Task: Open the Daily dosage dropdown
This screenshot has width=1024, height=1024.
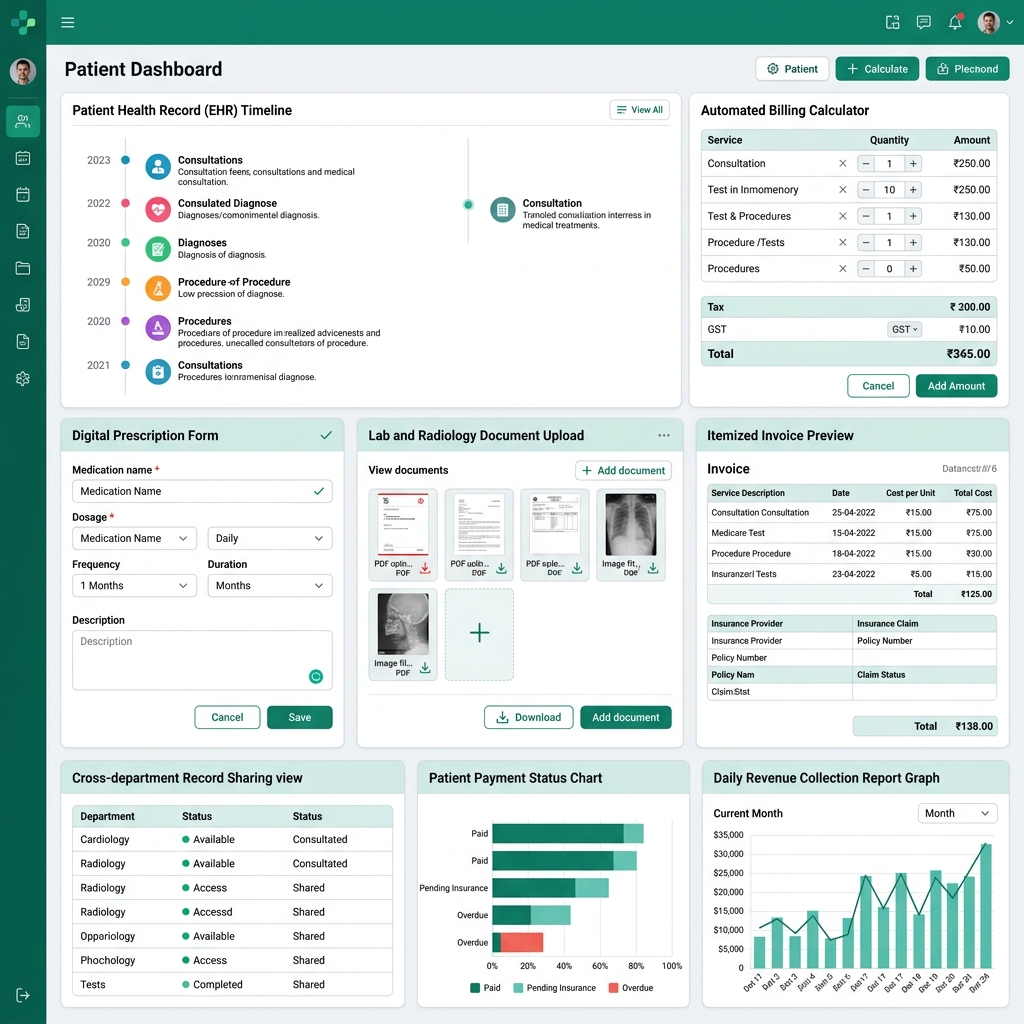Action: coord(270,538)
